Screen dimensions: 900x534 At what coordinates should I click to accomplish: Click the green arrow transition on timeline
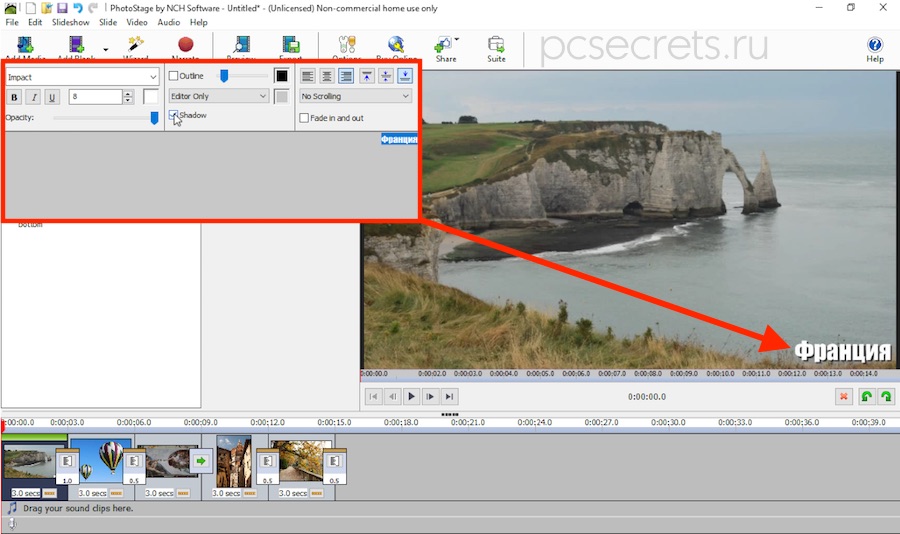point(201,461)
